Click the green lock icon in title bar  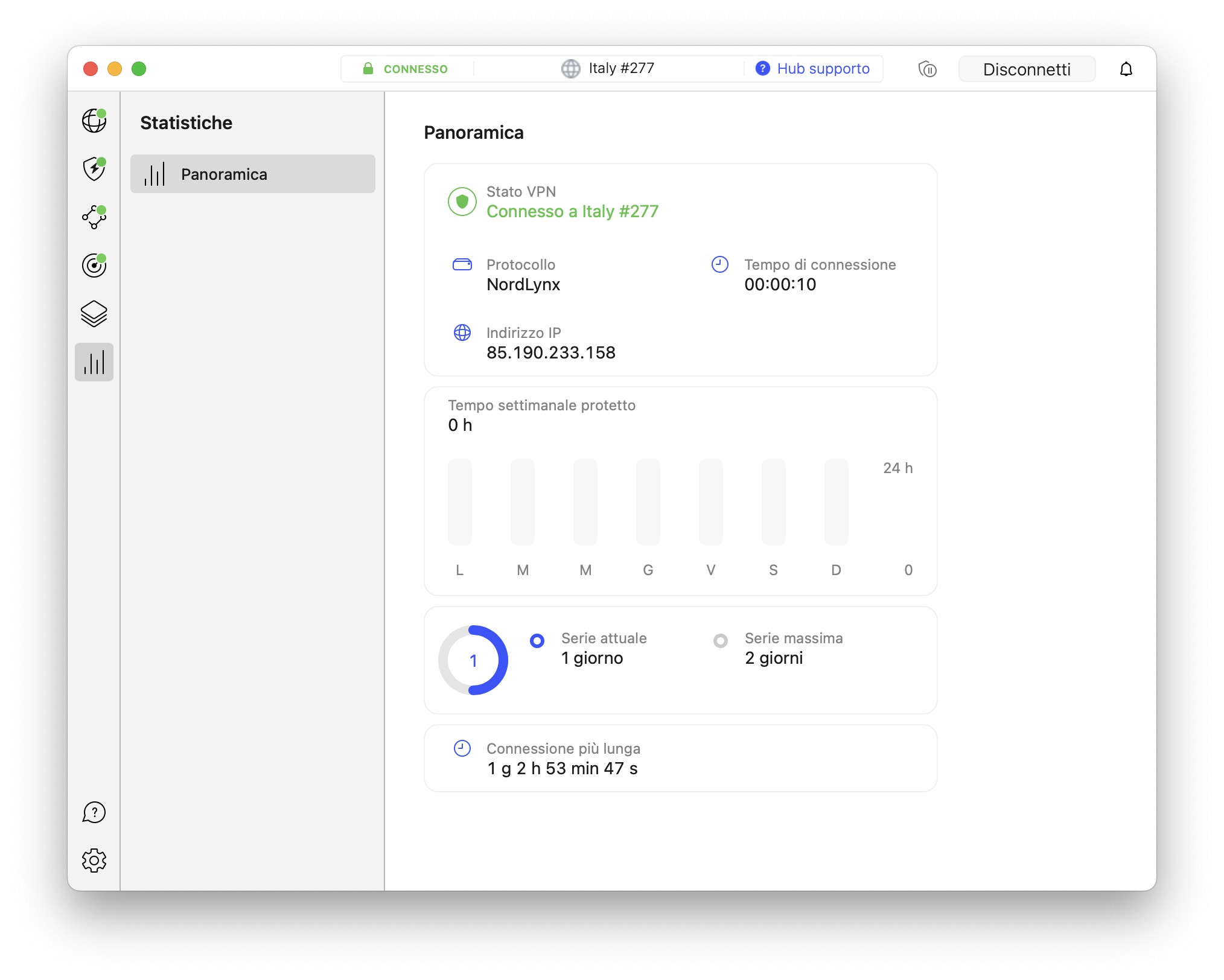point(368,68)
